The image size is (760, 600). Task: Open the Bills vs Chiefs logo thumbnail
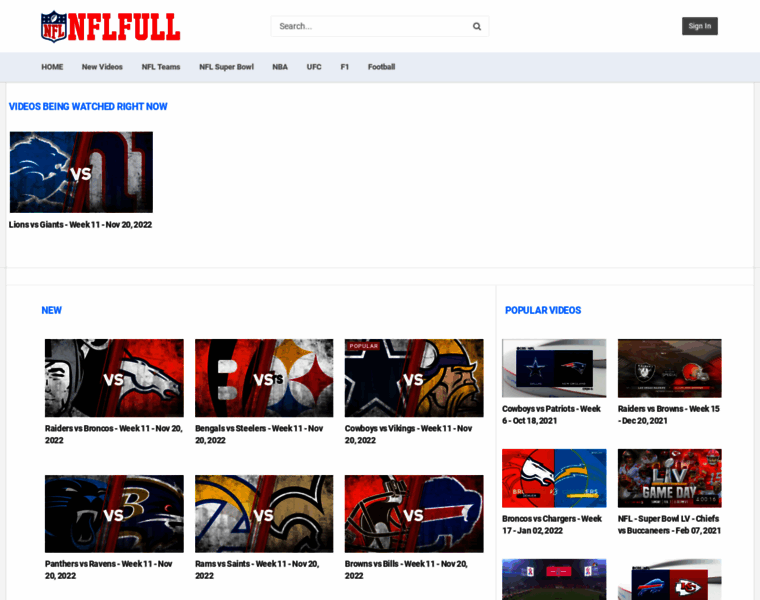click(x=669, y=580)
